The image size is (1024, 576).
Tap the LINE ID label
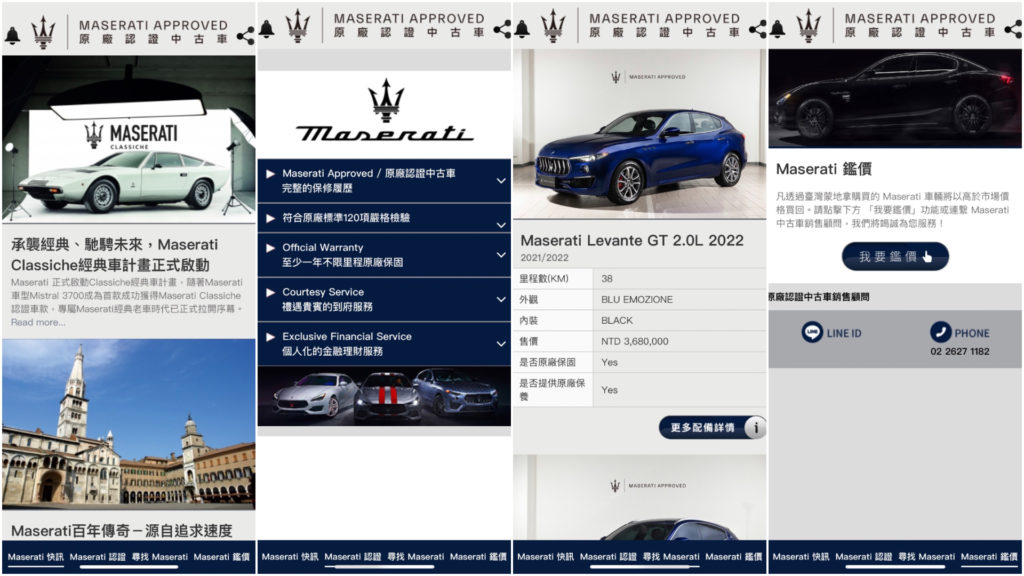click(x=844, y=333)
